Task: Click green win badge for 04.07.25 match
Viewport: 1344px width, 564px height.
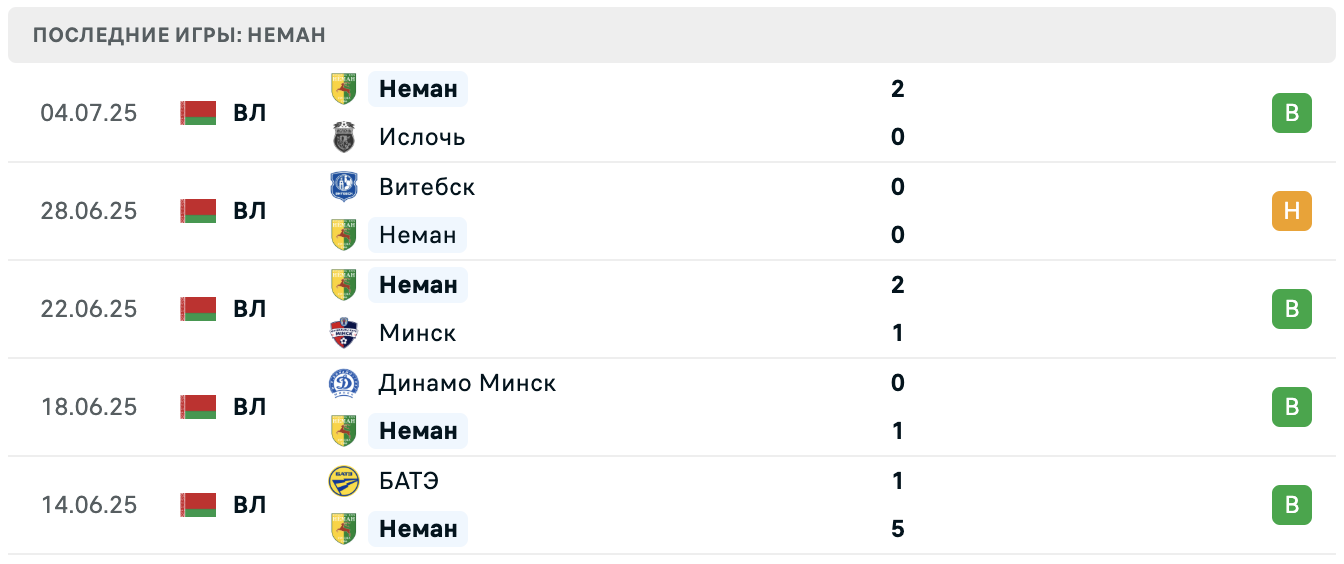Action: click(x=1291, y=113)
